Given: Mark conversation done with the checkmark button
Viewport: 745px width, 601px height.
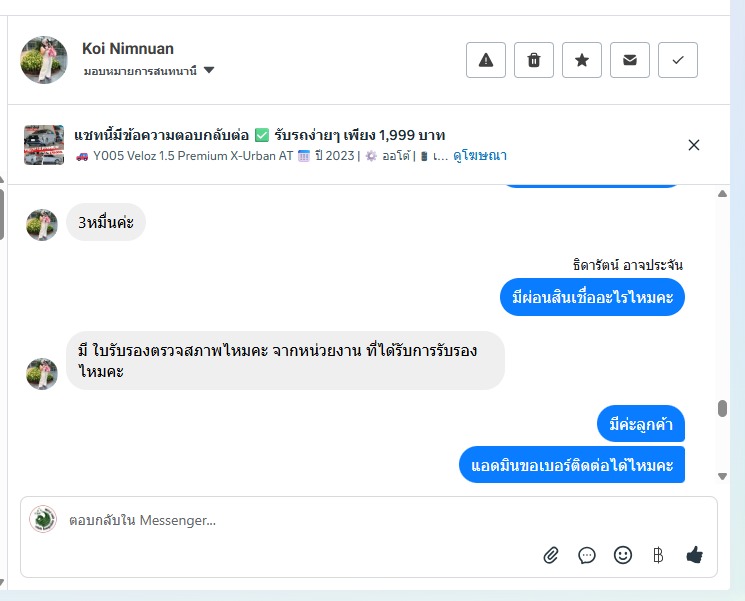Looking at the screenshot, I should (x=678, y=60).
